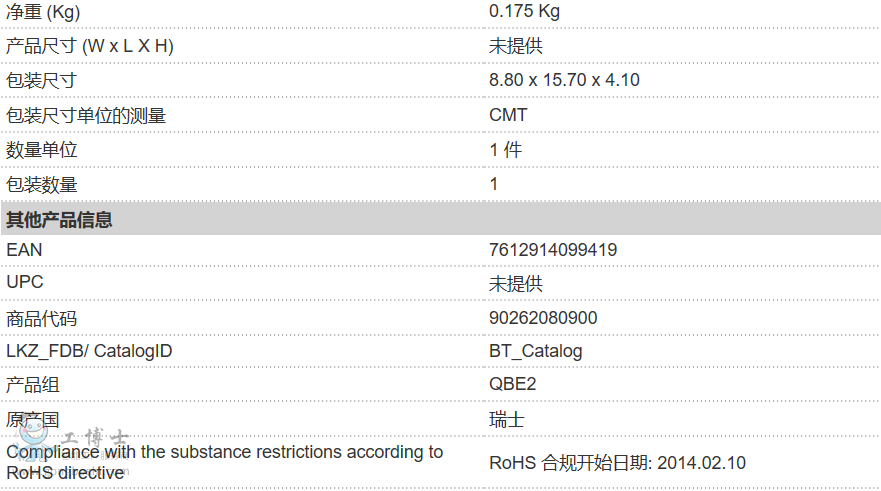The image size is (881, 491).
Task: Click the 包装数量 label
Action: [x=42, y=184]
